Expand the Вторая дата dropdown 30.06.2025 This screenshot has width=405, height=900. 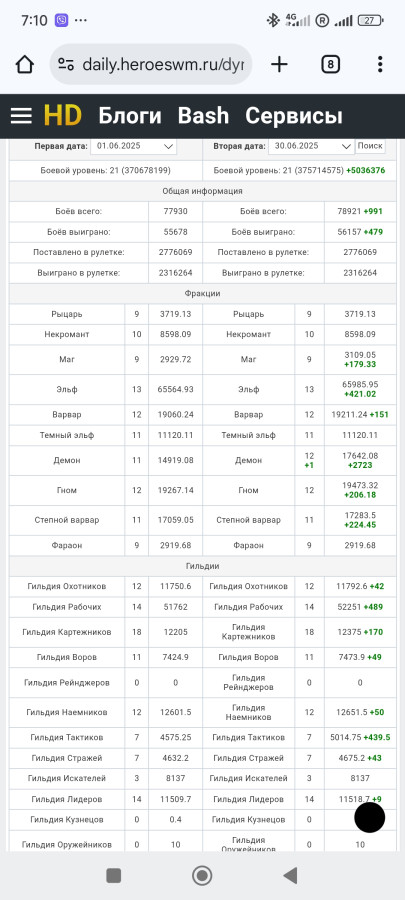(311, 146)
